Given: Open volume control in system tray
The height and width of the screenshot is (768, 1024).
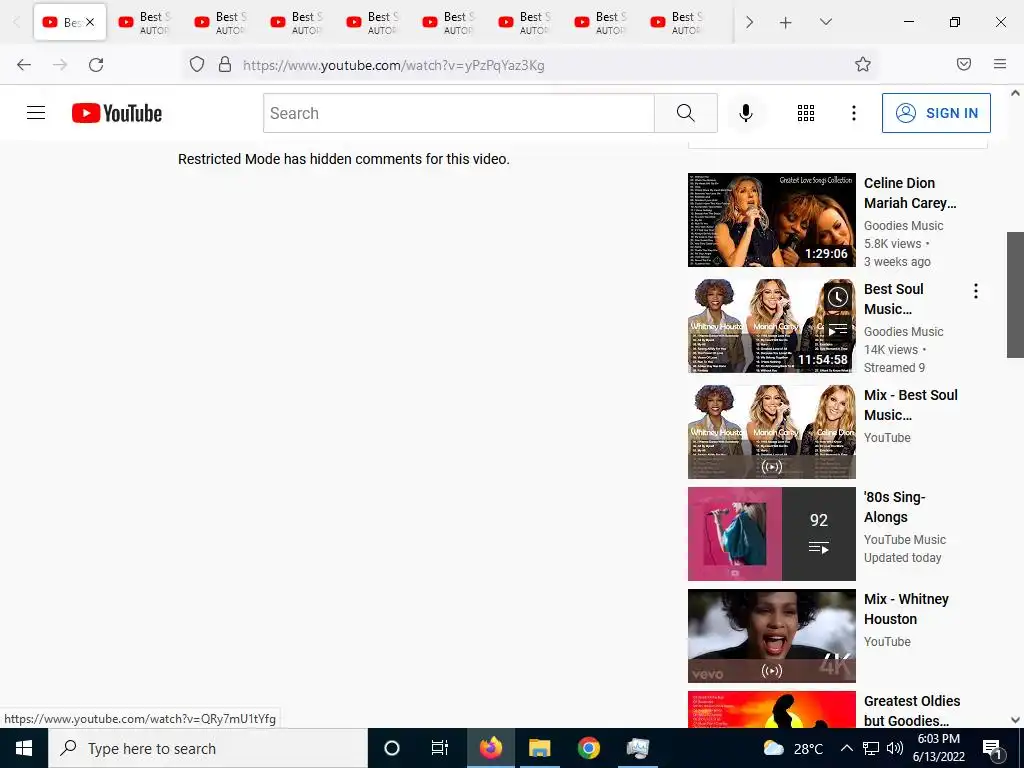Looking at the screenshot, I should click(895, 748).
